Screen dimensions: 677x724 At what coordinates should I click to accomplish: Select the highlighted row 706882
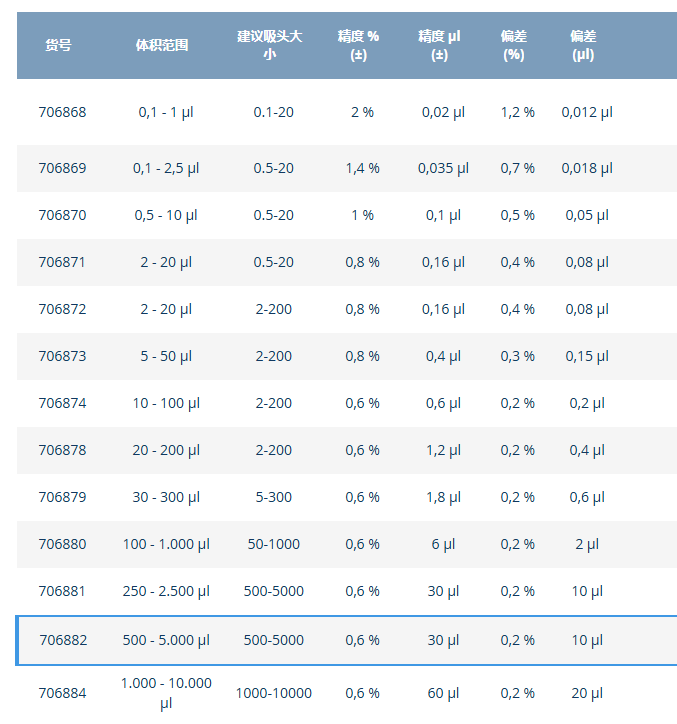pos(63,640)
